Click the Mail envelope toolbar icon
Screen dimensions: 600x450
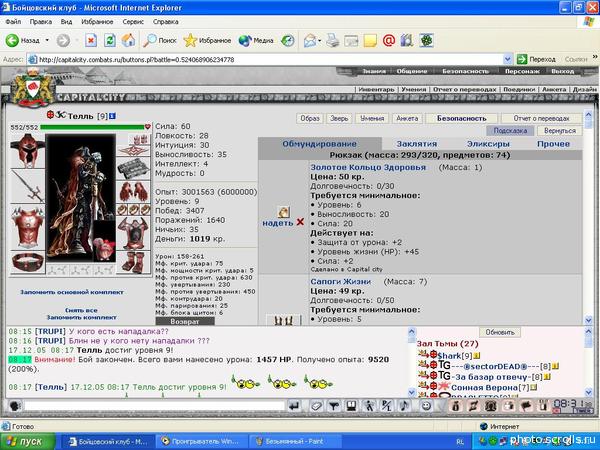(310, 41)
